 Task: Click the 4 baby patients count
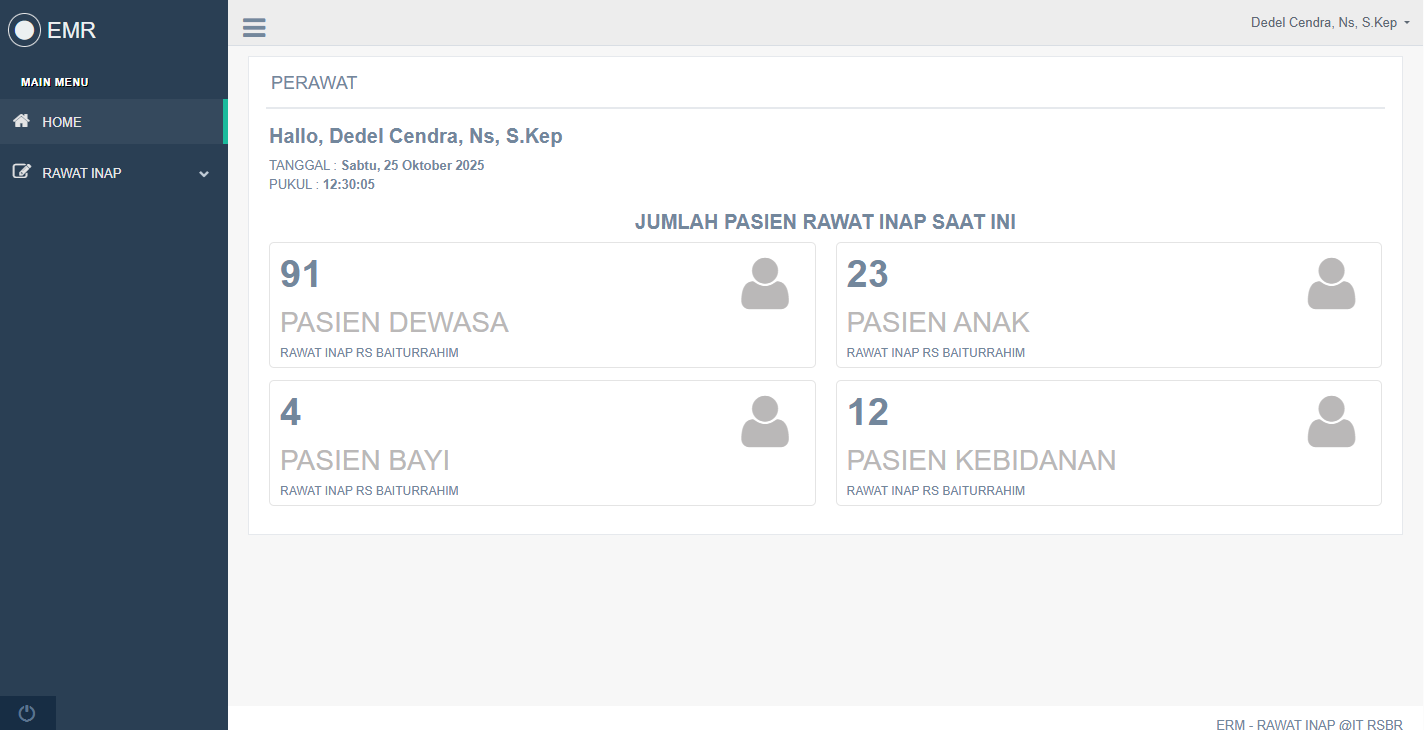pyautogui.click(x=290, y=412)
